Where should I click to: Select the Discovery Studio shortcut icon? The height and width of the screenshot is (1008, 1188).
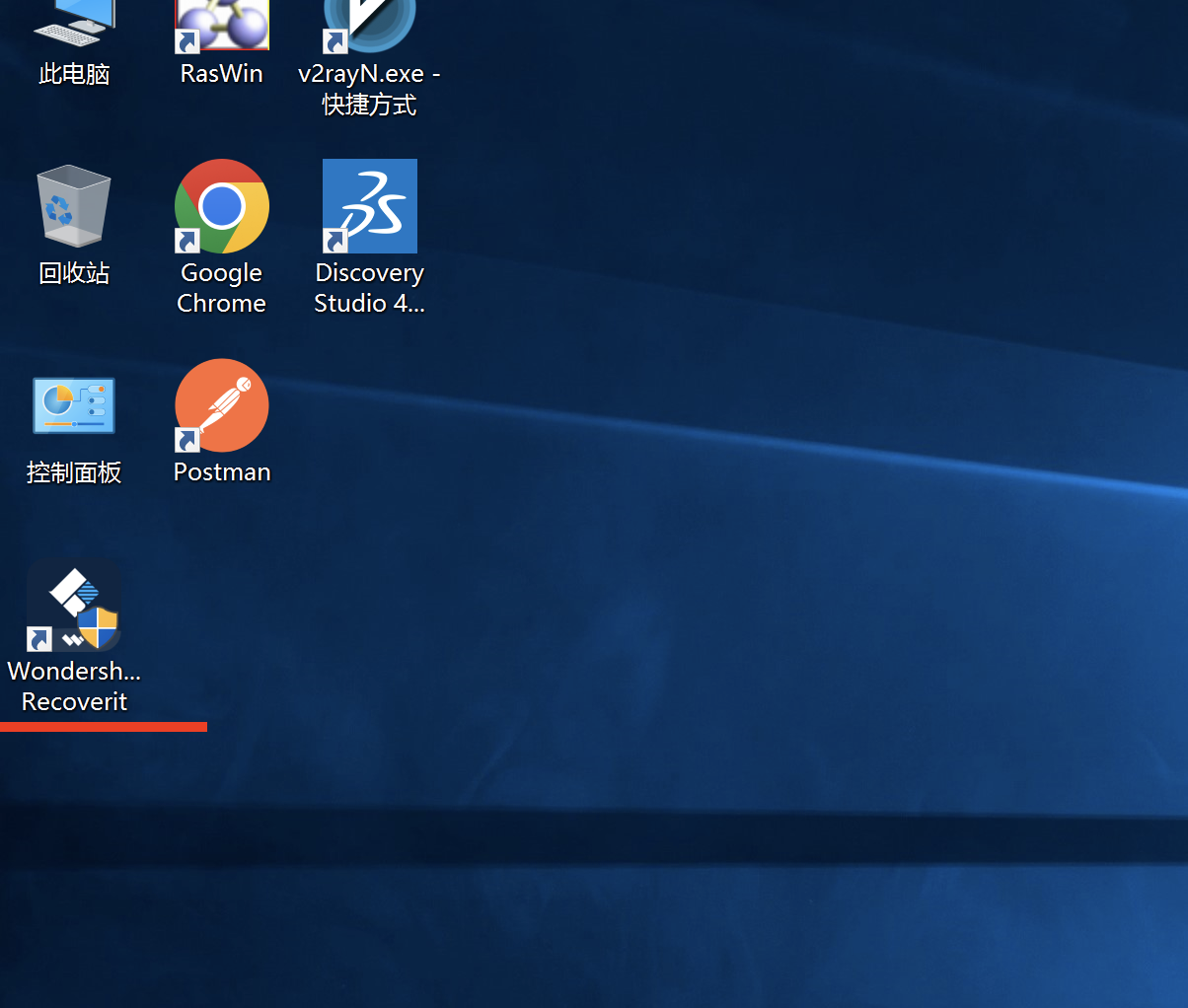pos(370,206)
